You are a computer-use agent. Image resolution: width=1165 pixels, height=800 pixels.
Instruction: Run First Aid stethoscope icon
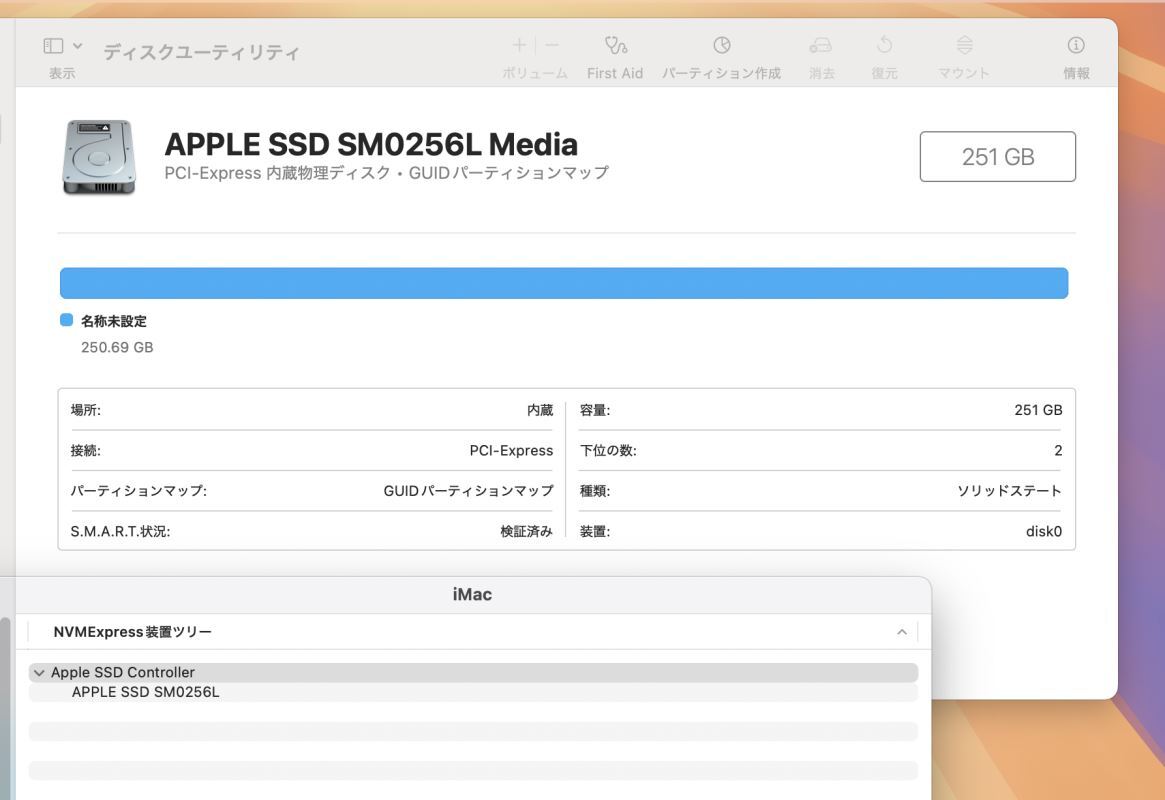(x=615, y=45)
